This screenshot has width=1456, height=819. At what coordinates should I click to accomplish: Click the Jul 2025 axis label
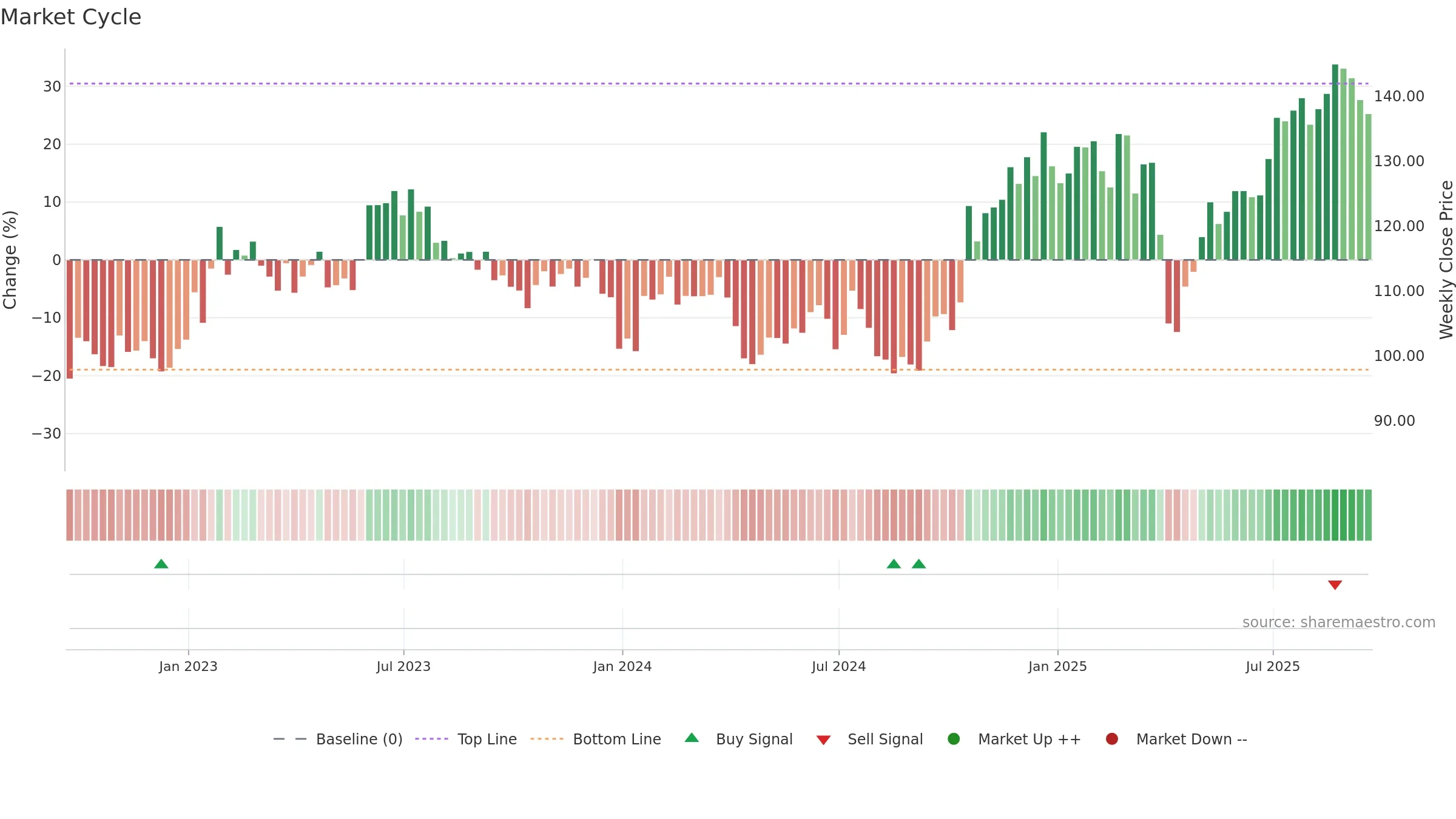(1273, 666)
